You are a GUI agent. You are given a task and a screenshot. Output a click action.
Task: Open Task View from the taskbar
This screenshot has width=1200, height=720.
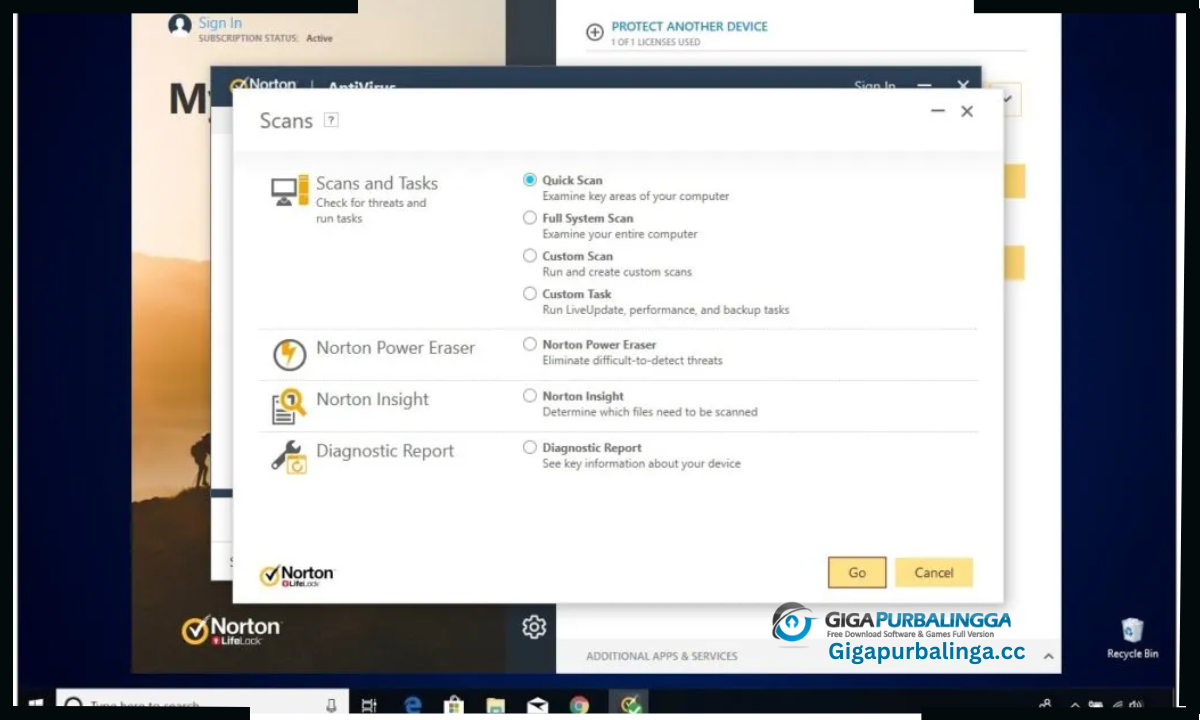368,705
